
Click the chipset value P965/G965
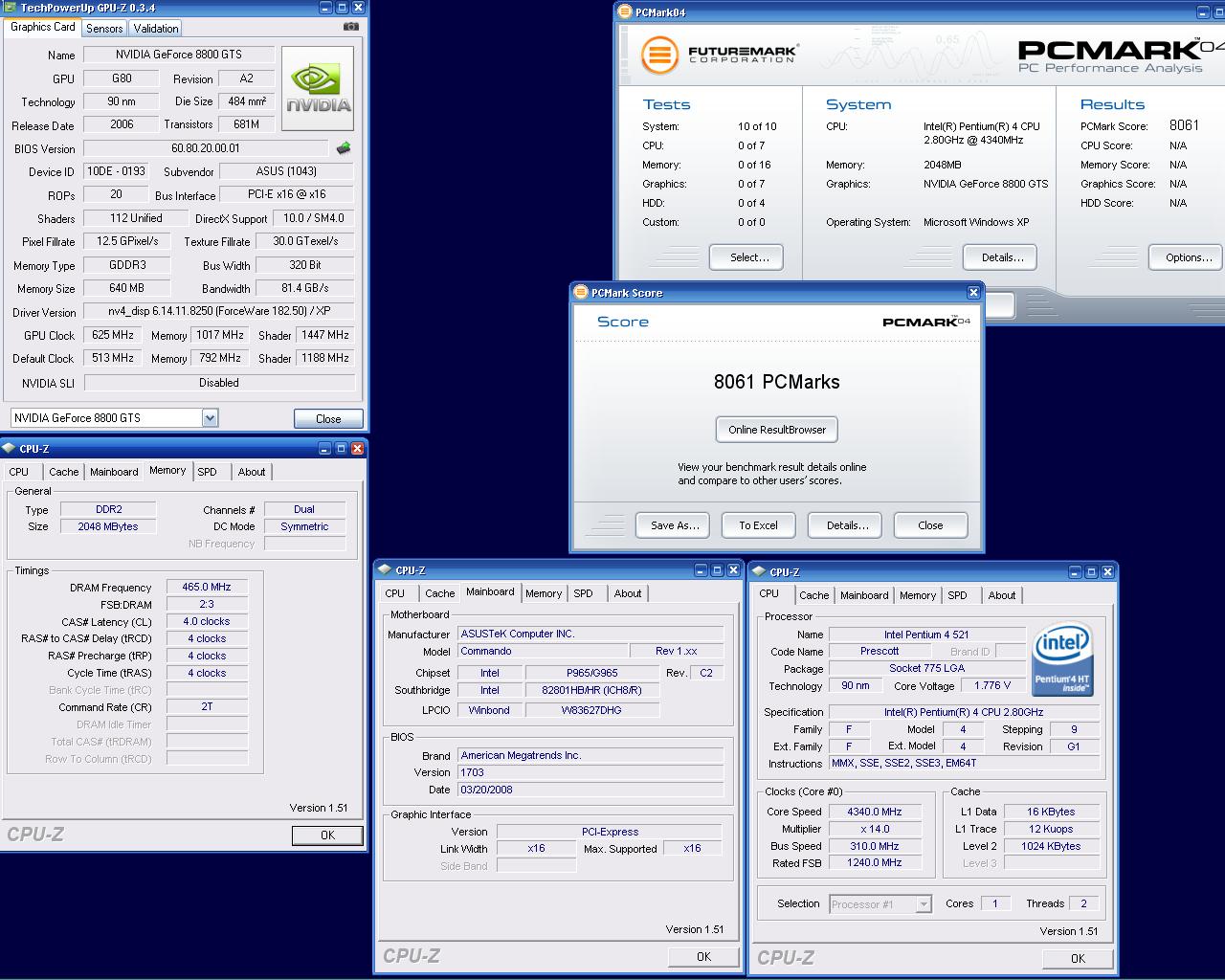[x=591, y=673]
